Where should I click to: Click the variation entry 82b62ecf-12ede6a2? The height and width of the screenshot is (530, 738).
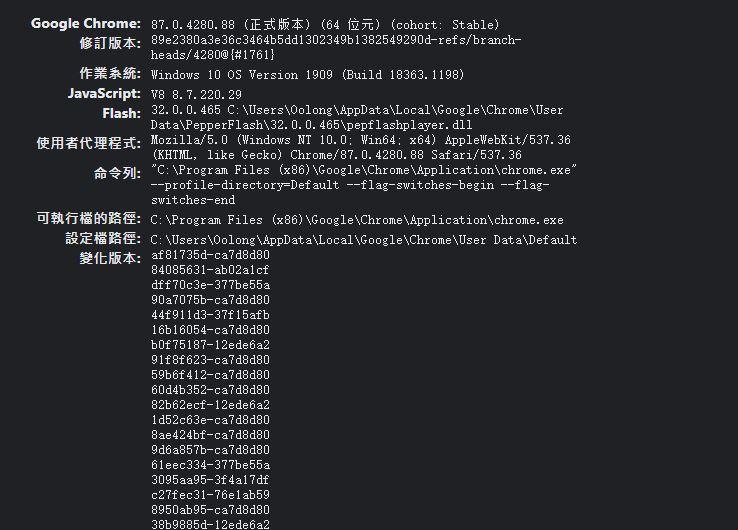[210, 404]
